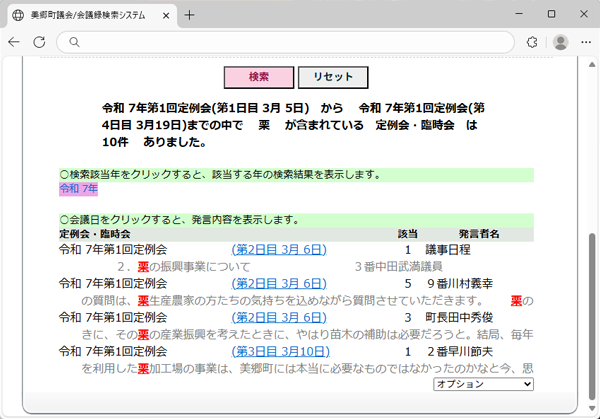This screenshot has height=419, width=600.
Task: Click the 定例会・臨時会 column header
Action: (x=95, y=234)
